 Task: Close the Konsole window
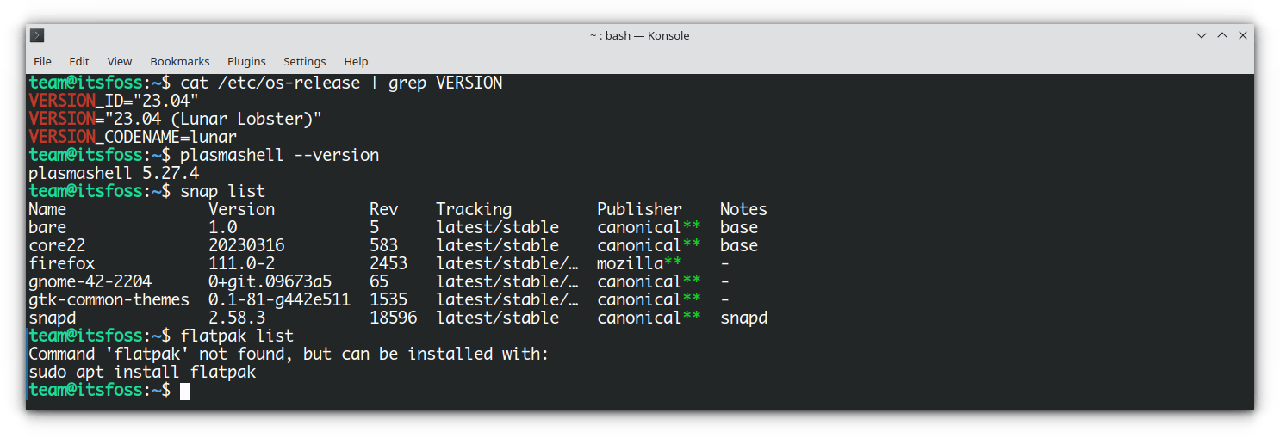[x=1242, y=36]
